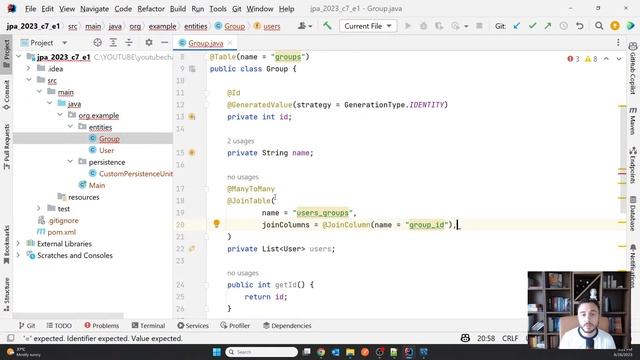Screen dimensions: 640x360
Task: Expand External Libraries node
Action: 18,243
